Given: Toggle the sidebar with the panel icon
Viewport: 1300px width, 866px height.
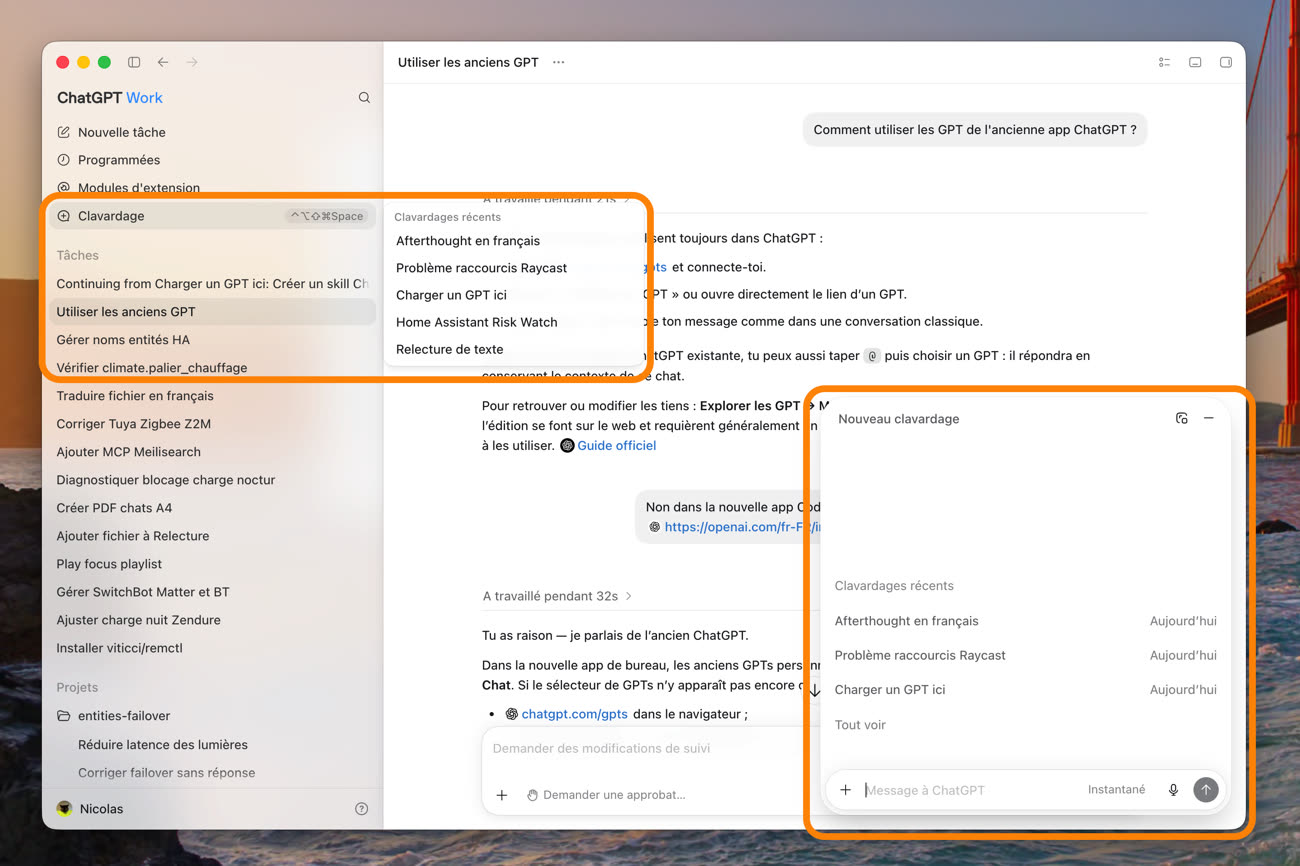Looking at the screenshot, I should (x=134, y=62).
